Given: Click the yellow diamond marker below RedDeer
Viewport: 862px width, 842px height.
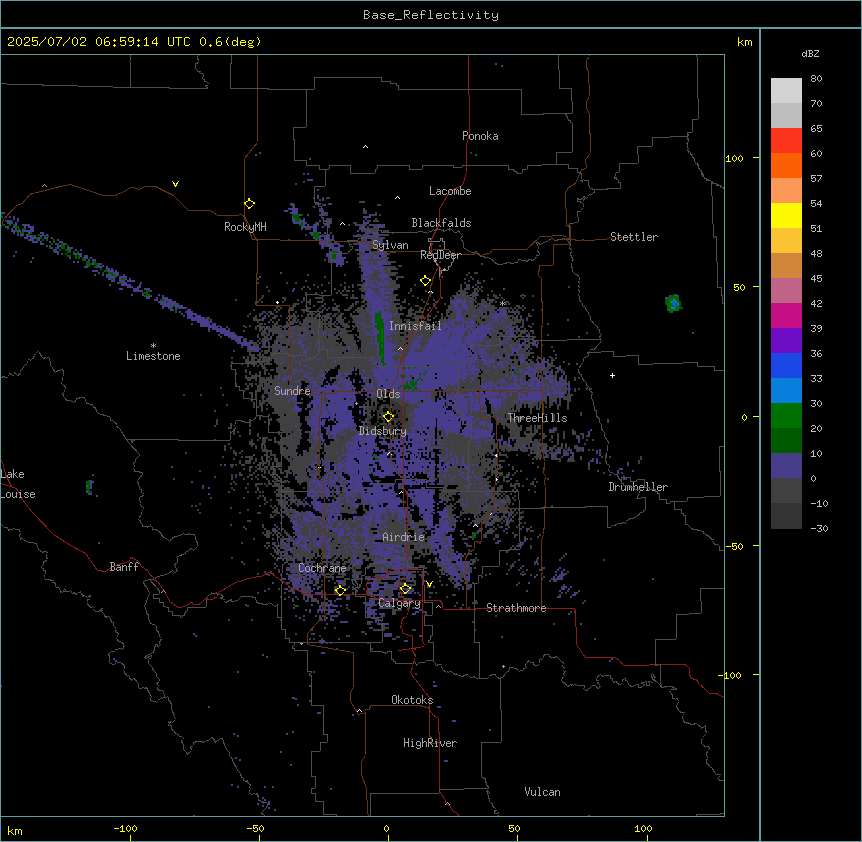Looking at the screenshot, I should click(x=425, y=281).
